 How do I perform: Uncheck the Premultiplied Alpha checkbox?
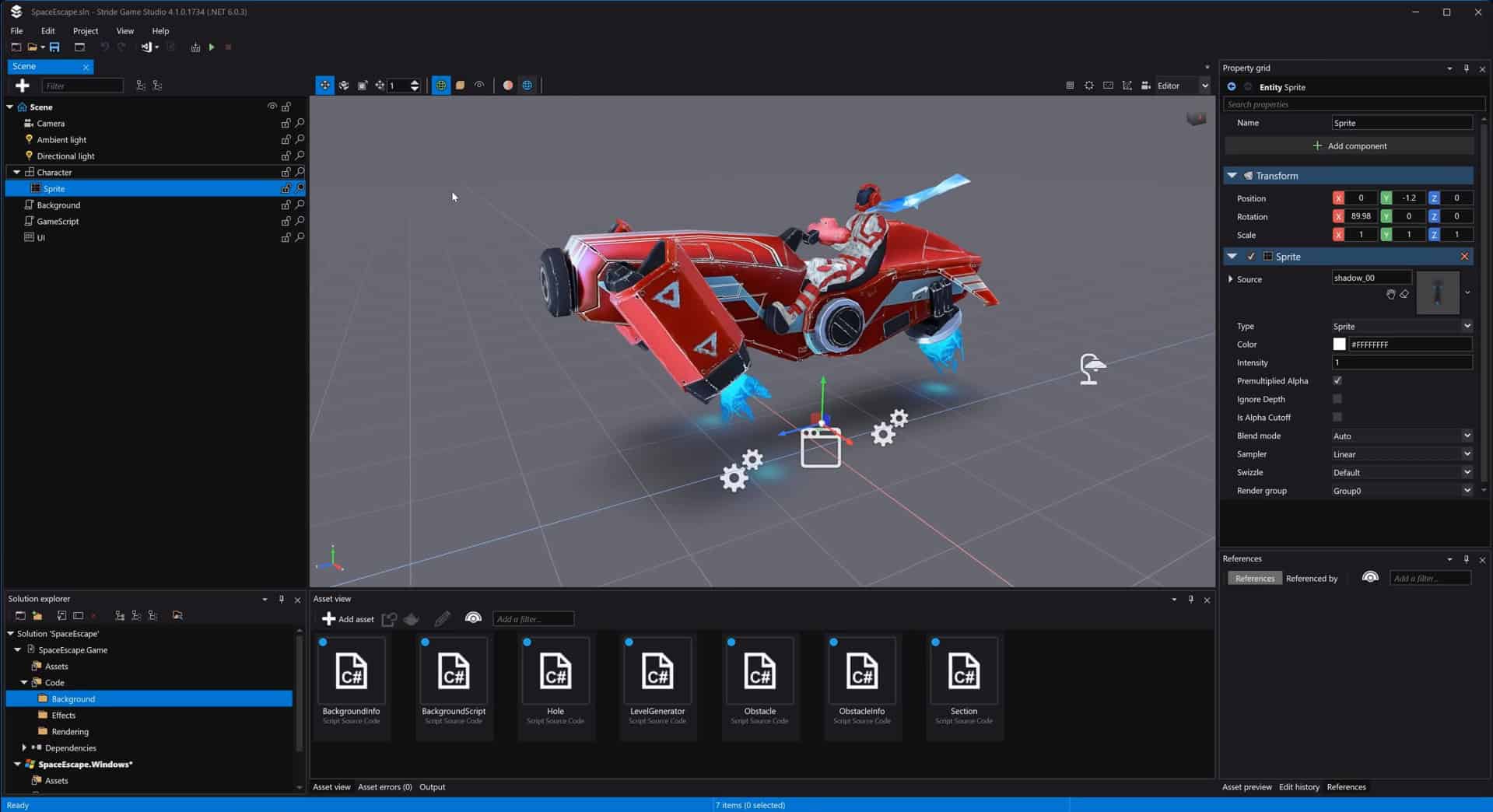point(1337,380)
